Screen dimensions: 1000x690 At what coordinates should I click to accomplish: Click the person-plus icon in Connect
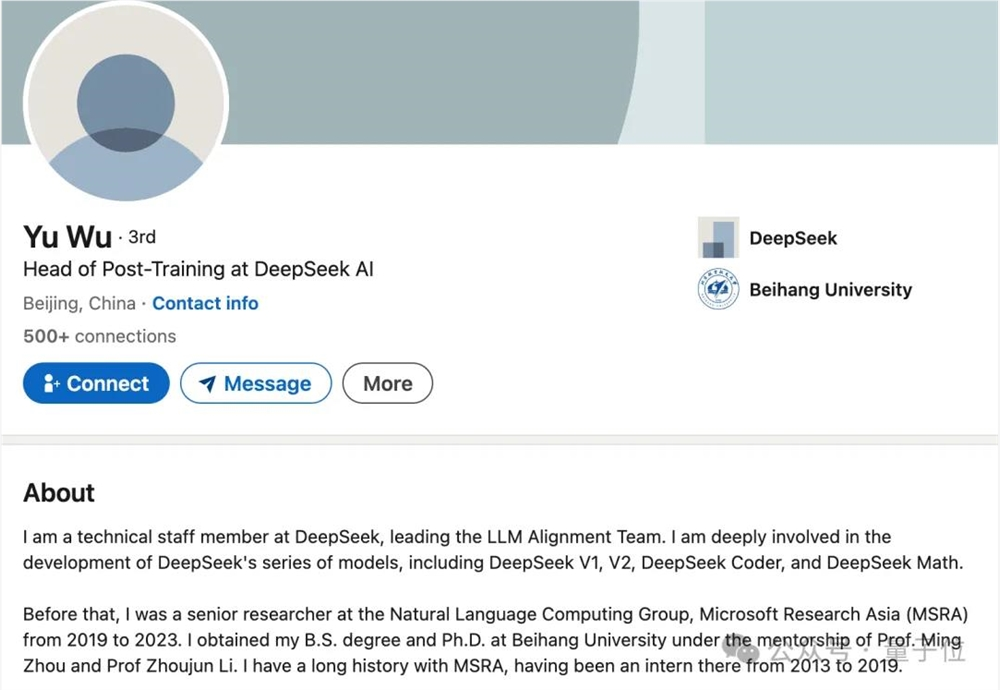tap(51, 384)
